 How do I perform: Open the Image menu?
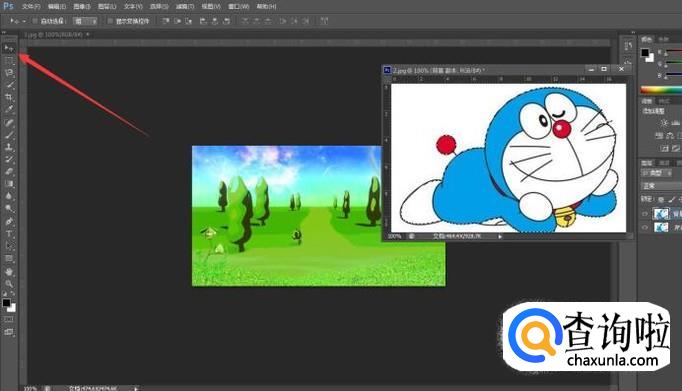(82, 7)
